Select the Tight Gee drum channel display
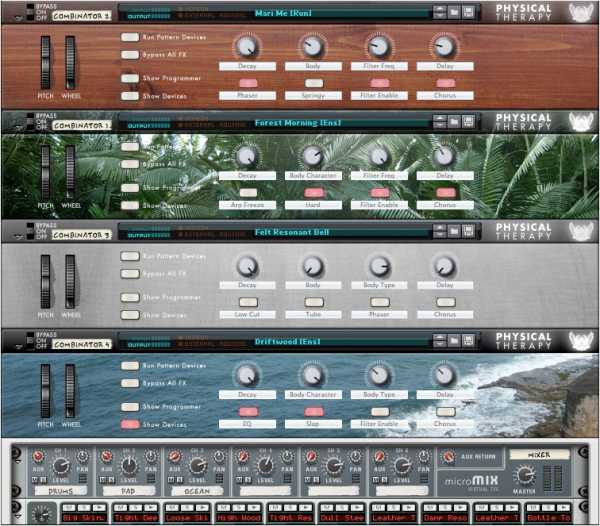The image size is (600, 526). (x=135, y=518)
